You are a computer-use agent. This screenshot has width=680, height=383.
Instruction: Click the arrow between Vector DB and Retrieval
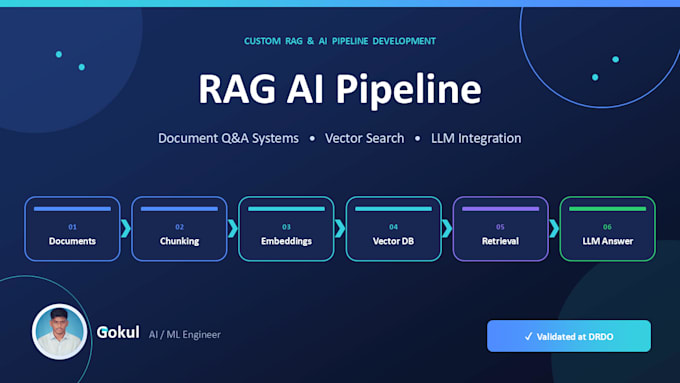[447, 229]
